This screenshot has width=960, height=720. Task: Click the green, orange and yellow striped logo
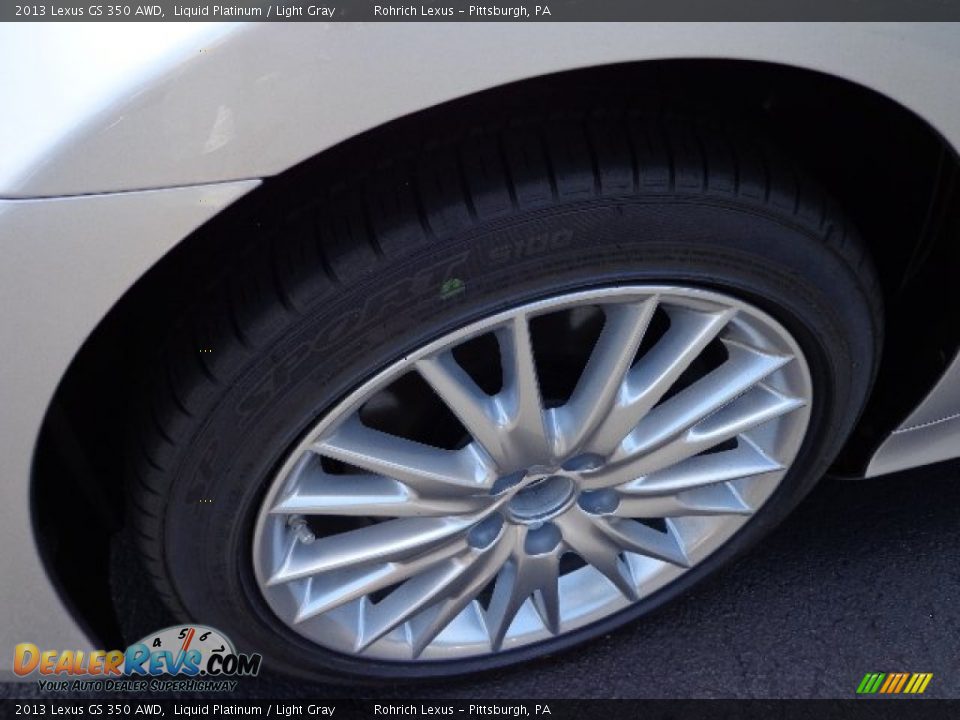(894, 683)
